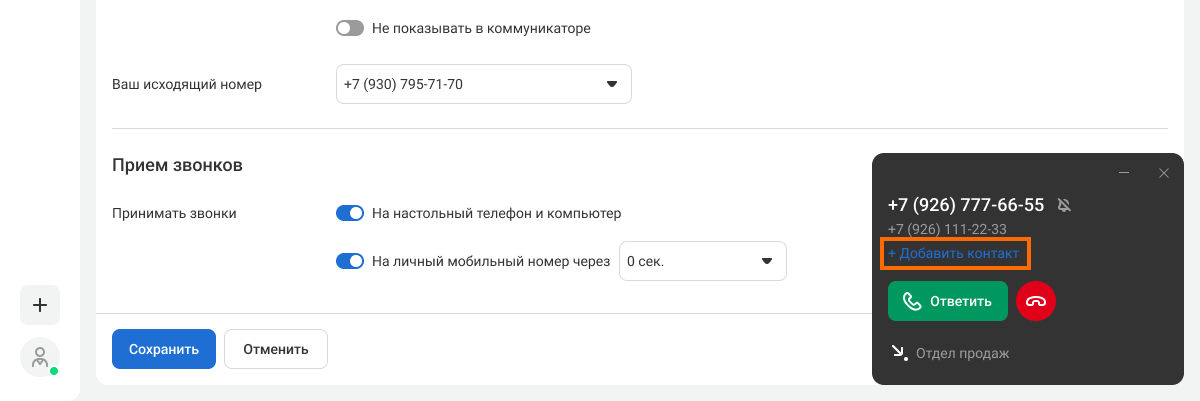Screen dimensions: 1200x401
Task: Click the plus icon in left sidebar
Action: 40,305
